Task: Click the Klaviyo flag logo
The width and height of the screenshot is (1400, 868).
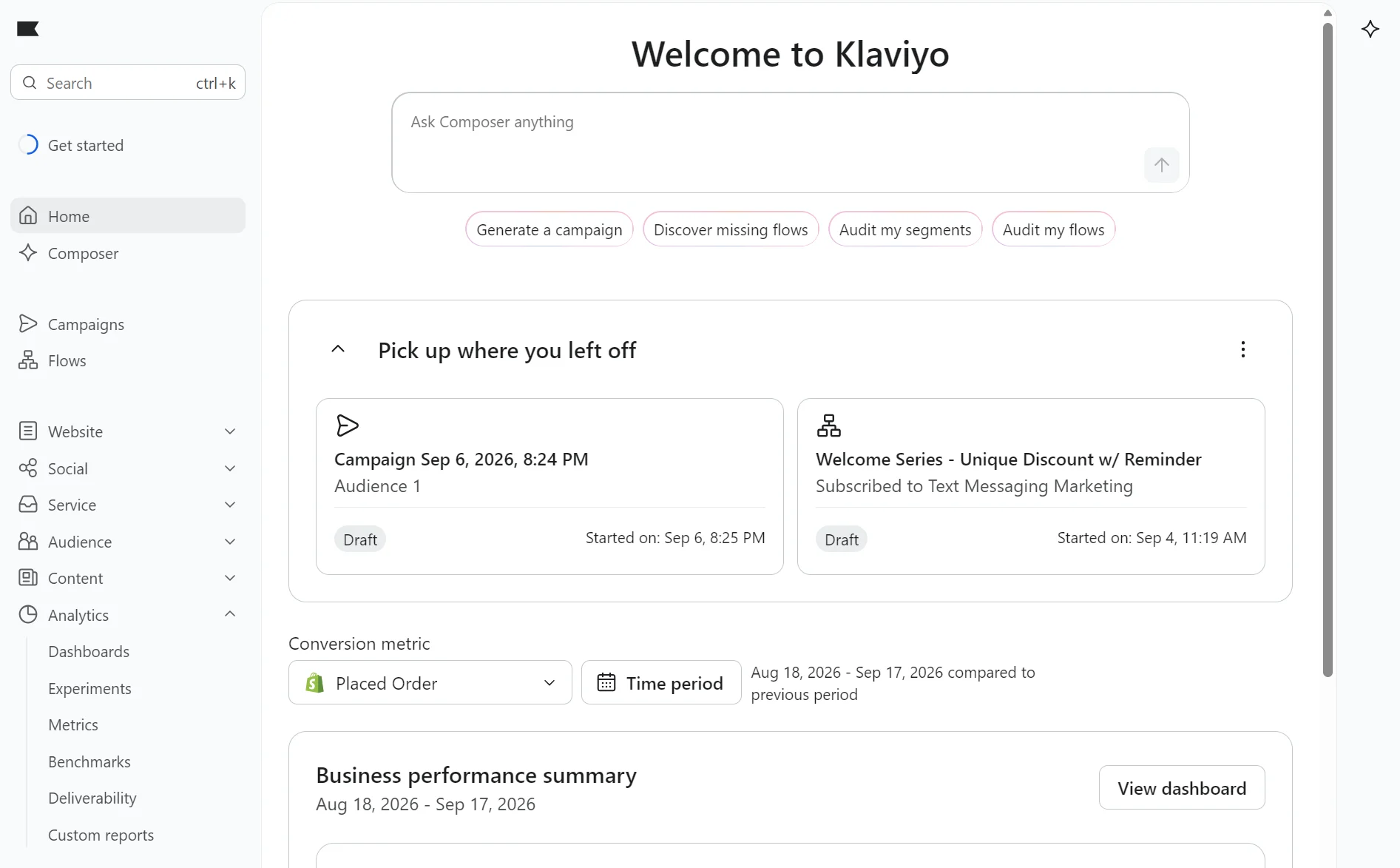Action: 28,29
